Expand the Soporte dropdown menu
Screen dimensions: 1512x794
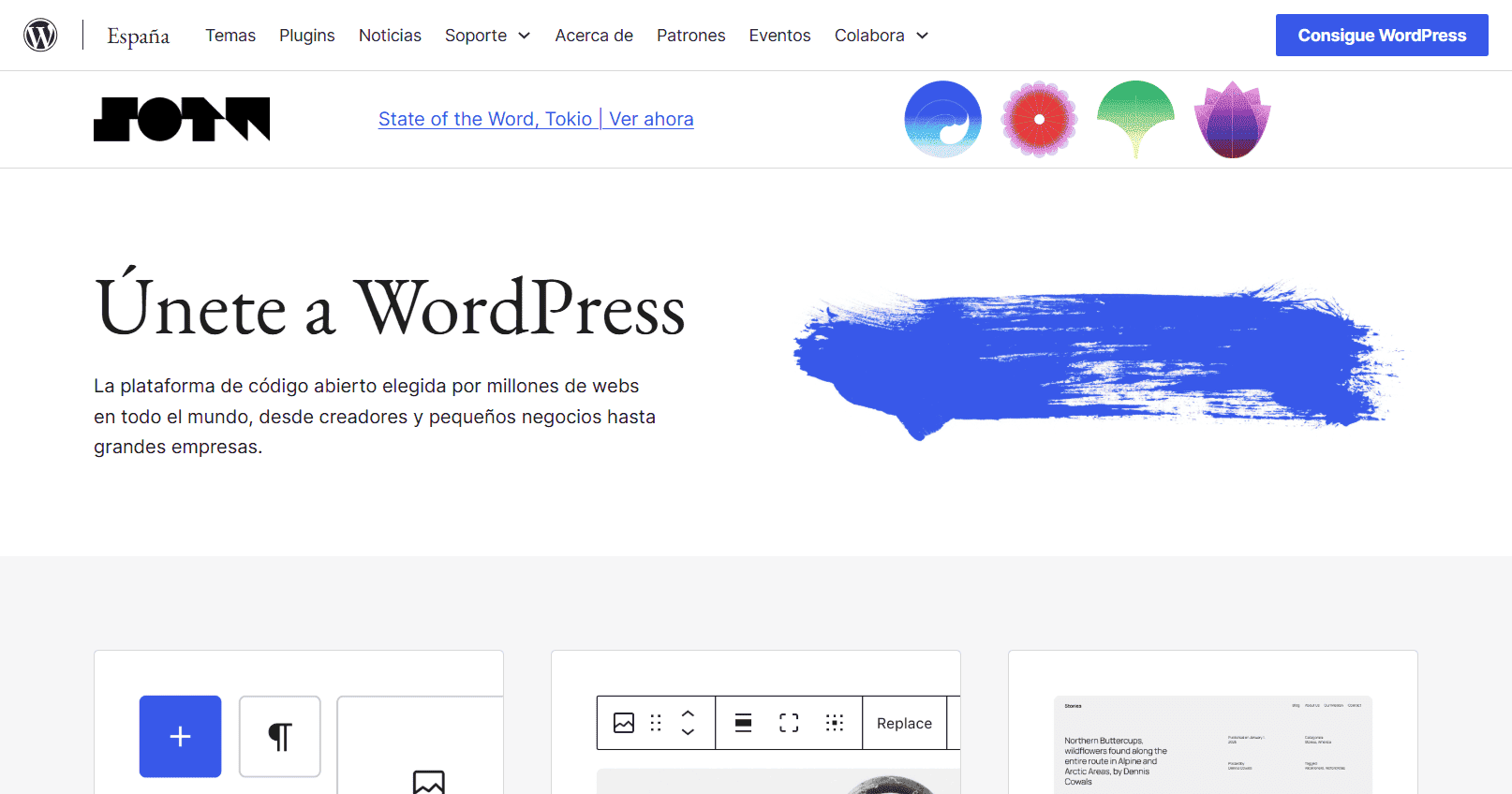487,36
